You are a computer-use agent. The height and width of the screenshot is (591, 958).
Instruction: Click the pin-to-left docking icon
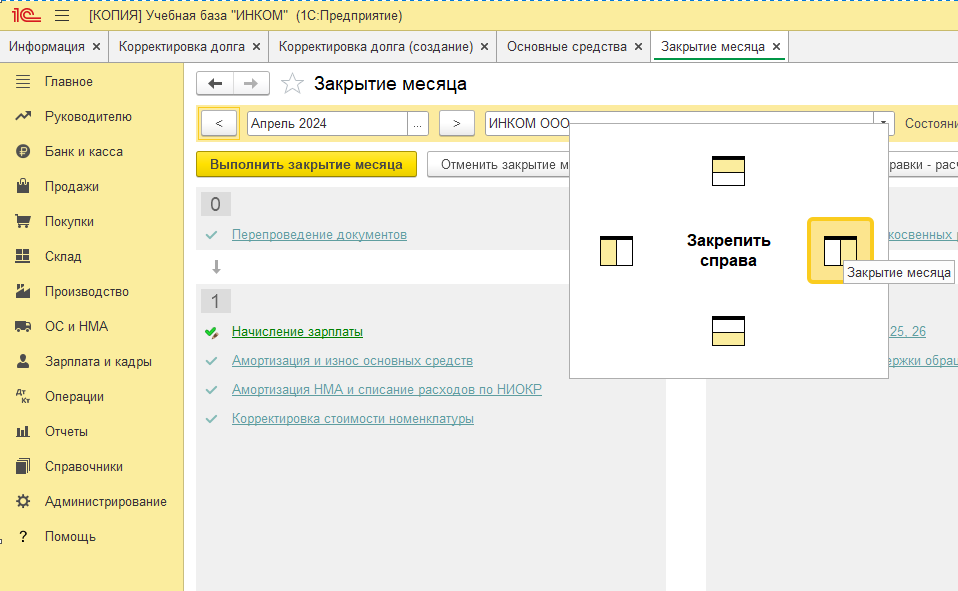pos(616,251)
